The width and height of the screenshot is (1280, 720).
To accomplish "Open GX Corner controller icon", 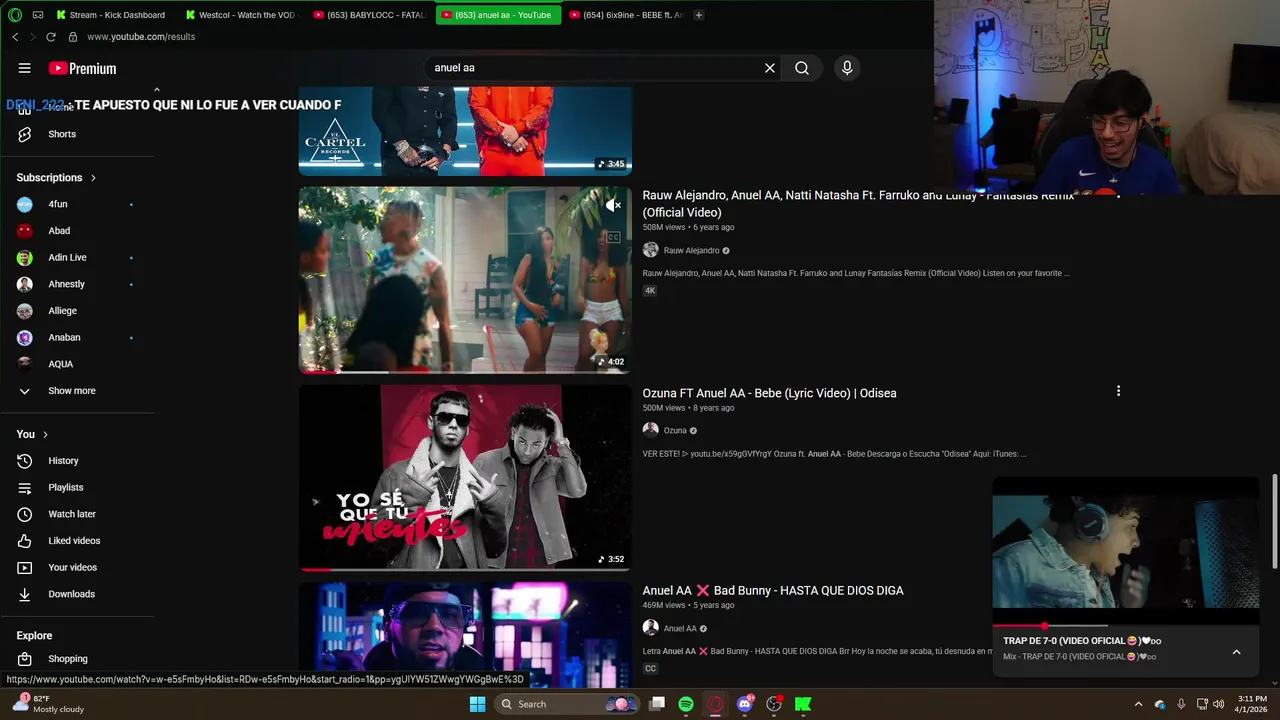I will click(x=38, y=15).
